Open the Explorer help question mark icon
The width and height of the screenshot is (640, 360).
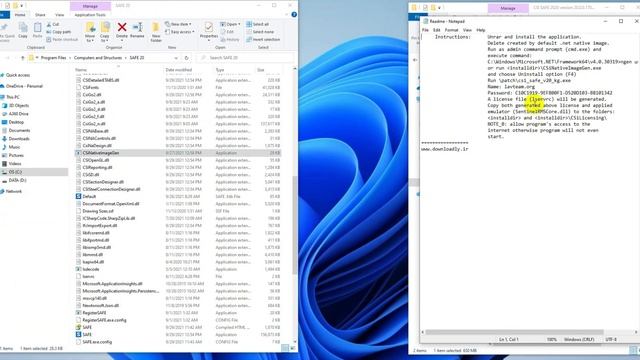point(294,15)
